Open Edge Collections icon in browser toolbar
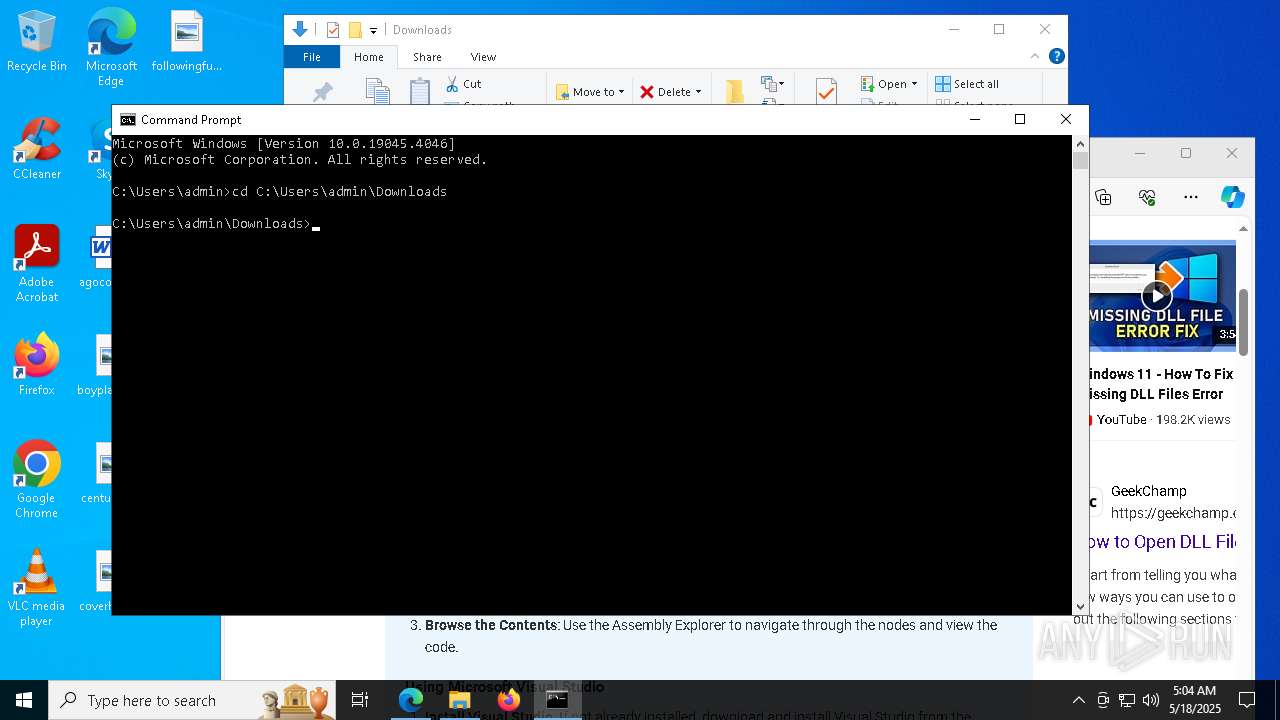Viewport: 1280px width, 720px height. (1104, 197)
